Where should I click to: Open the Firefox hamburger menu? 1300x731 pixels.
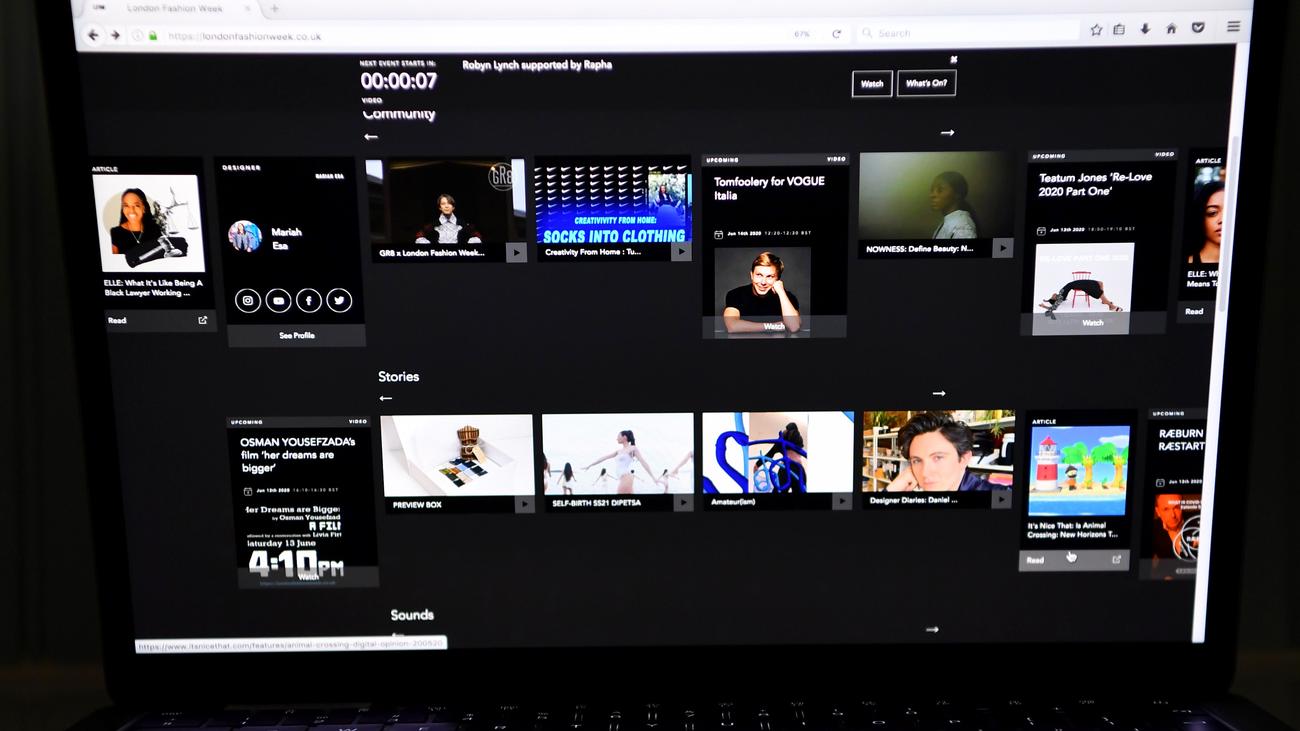pyautogui.click(x=1233, y=27)
